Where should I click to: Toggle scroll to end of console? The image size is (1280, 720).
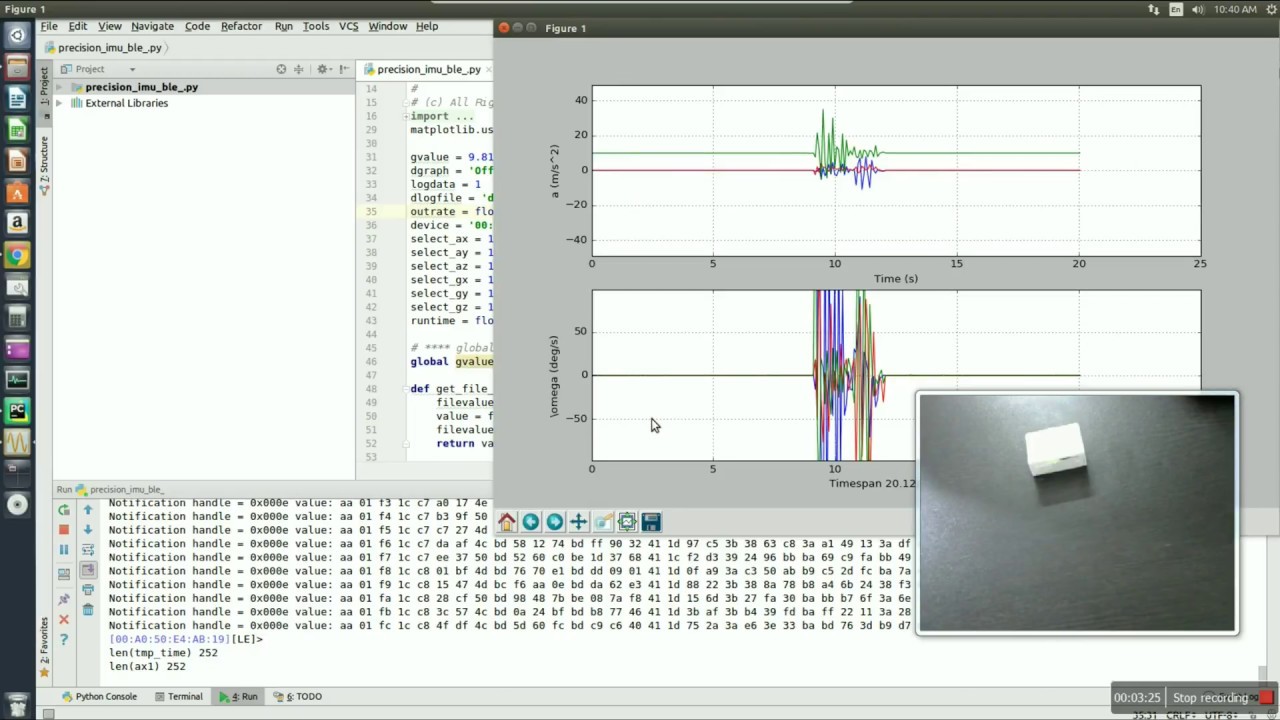pyautogui.click(x=88, y=570)
